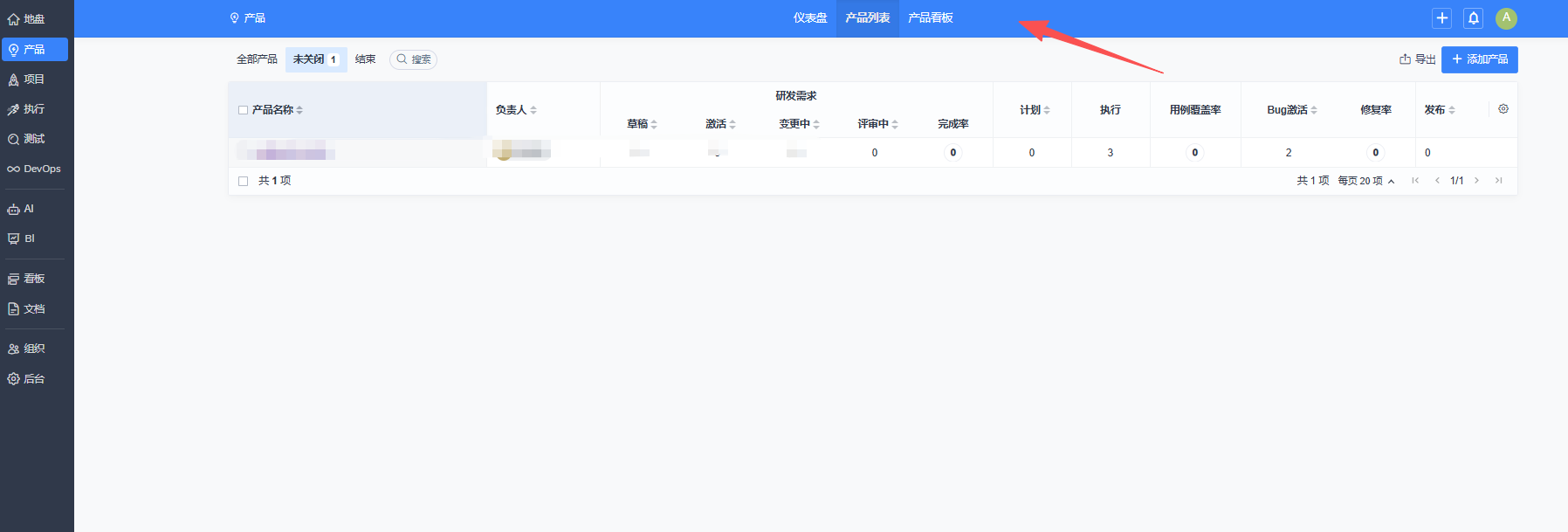Click the 搜索 search box

[x=413, y=59]
